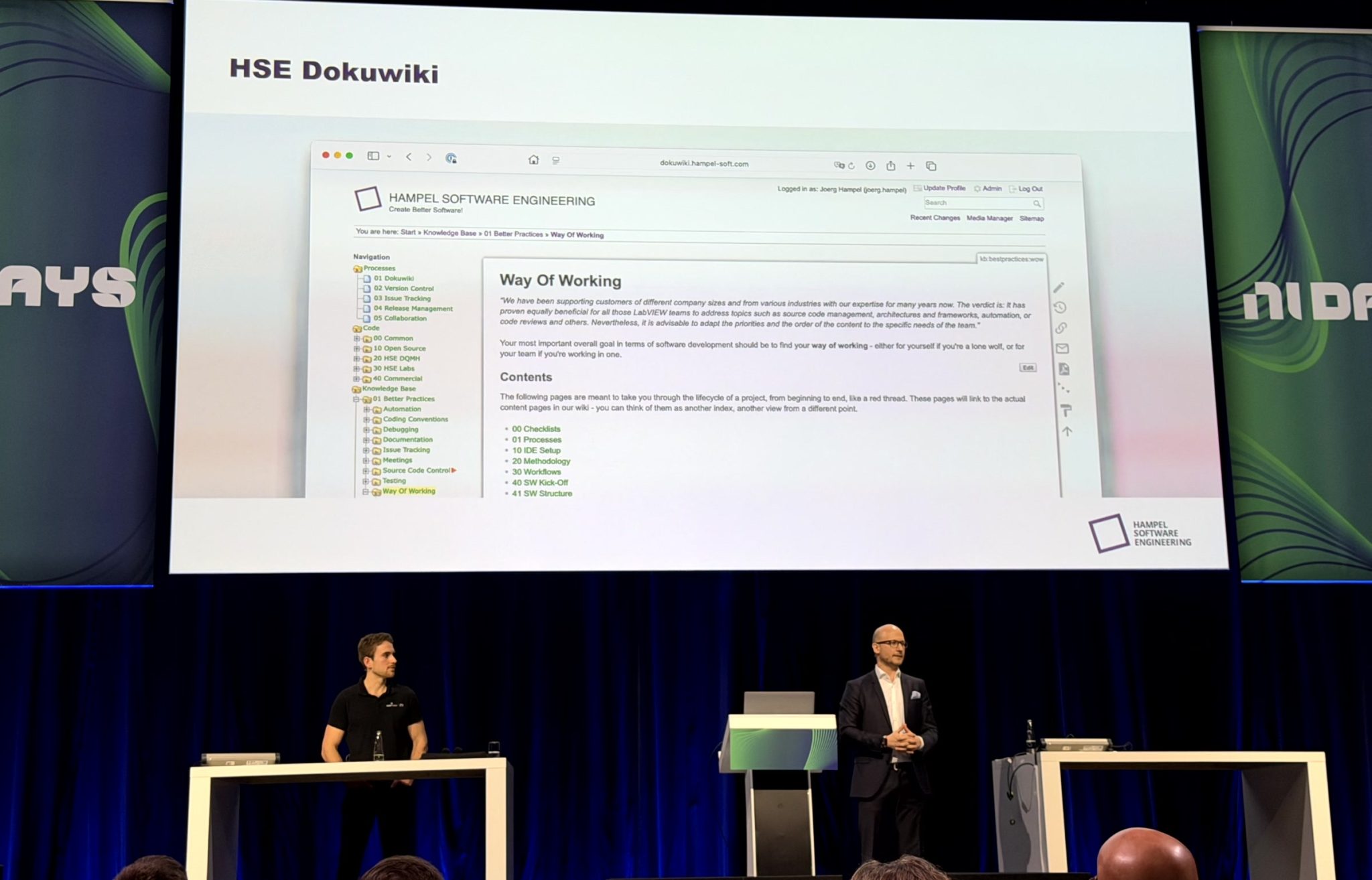Click the Admin link

pos(988,189)
